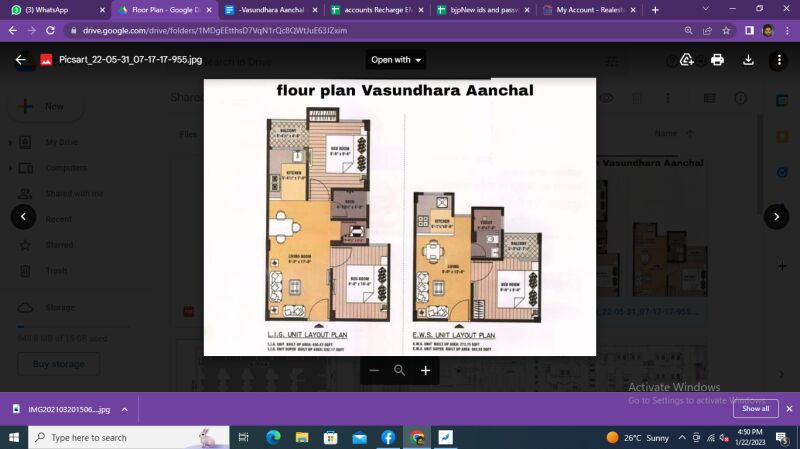Screen dimensions: 800x449
Task: Open Task View on taskbar
Action: pyautogui.click(x=244, y=437)
